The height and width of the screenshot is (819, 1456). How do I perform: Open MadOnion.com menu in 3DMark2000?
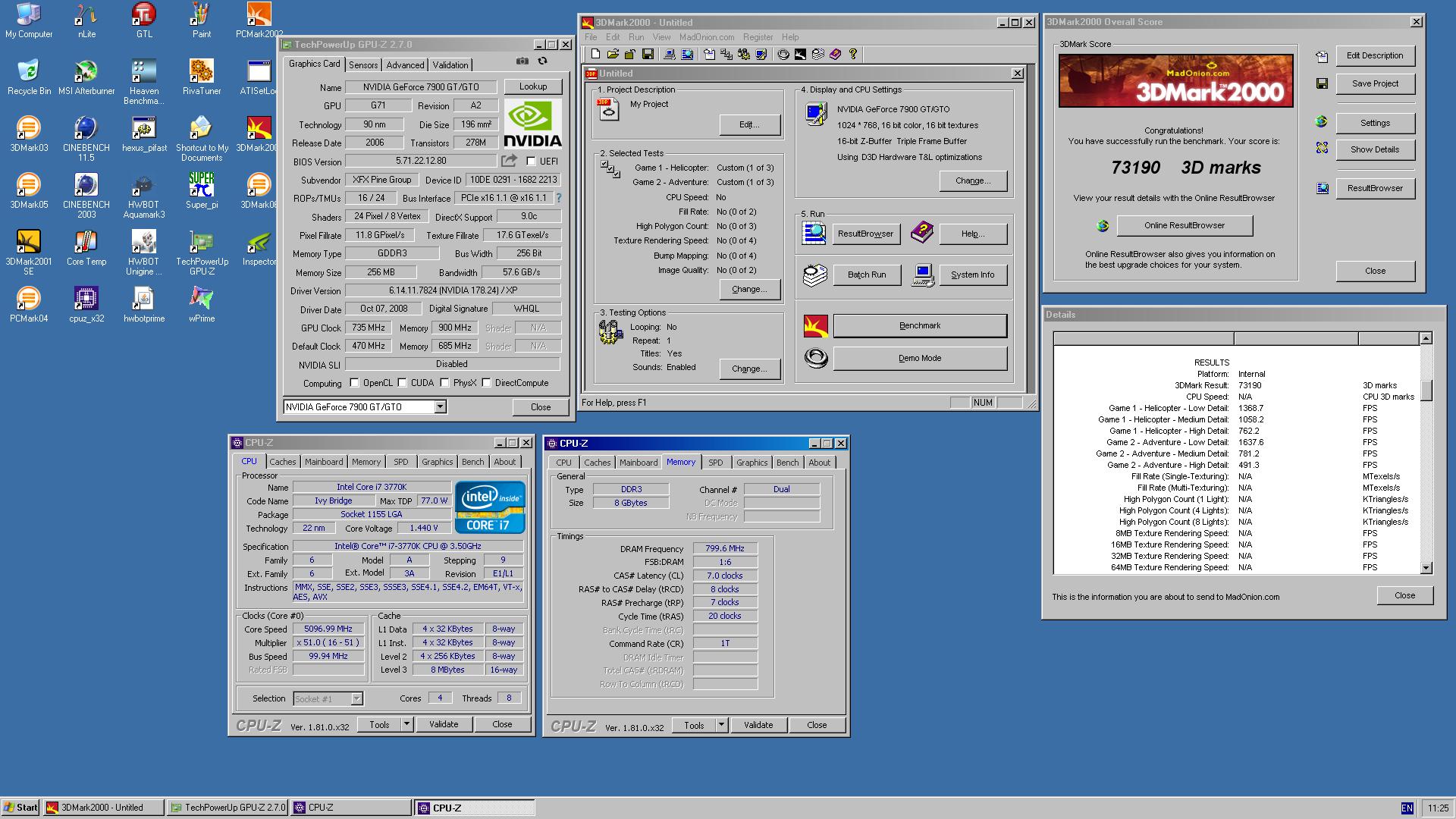click(x=707, y=37)
